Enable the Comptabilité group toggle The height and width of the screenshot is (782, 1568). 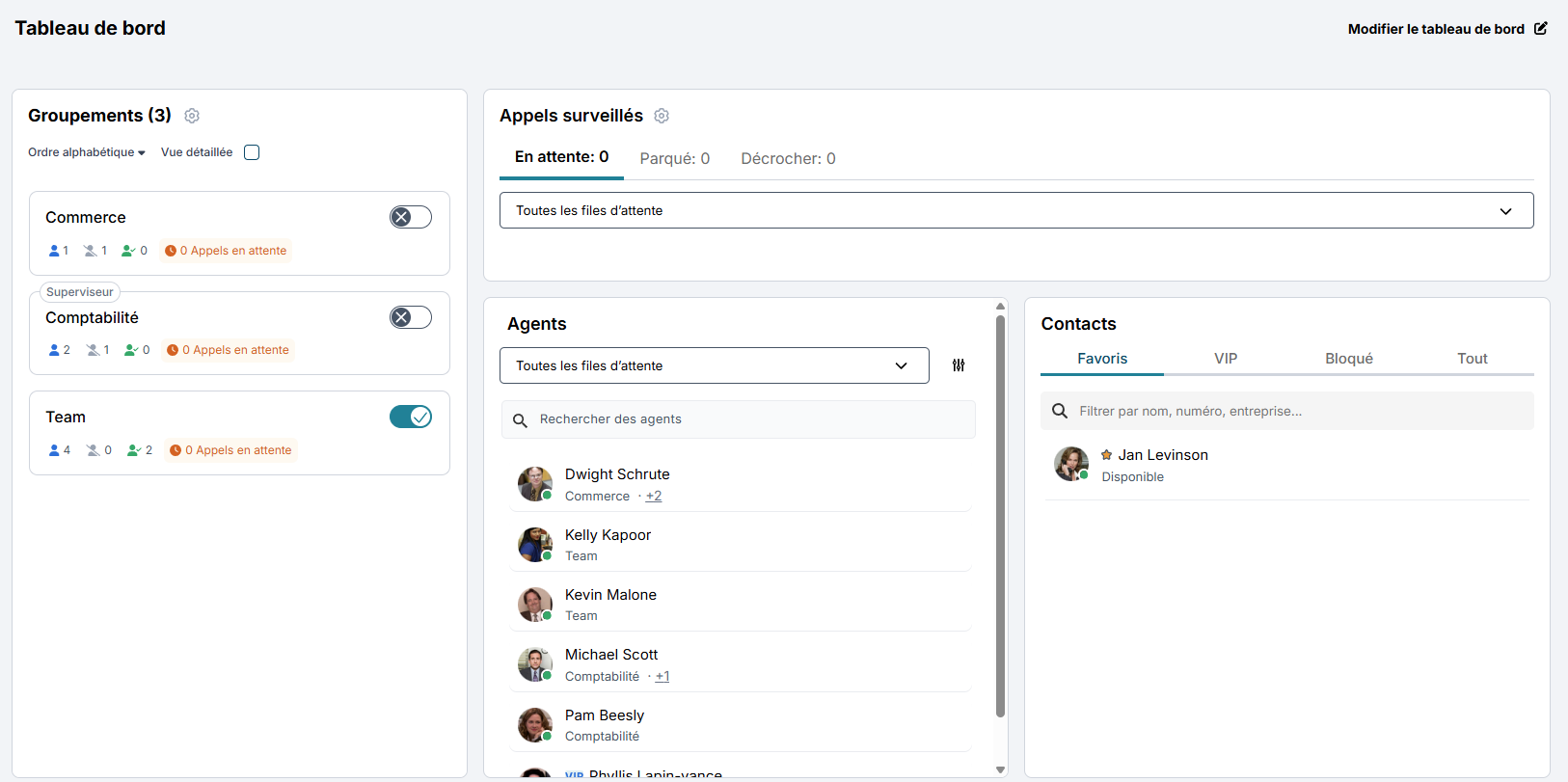click(410, 317)
